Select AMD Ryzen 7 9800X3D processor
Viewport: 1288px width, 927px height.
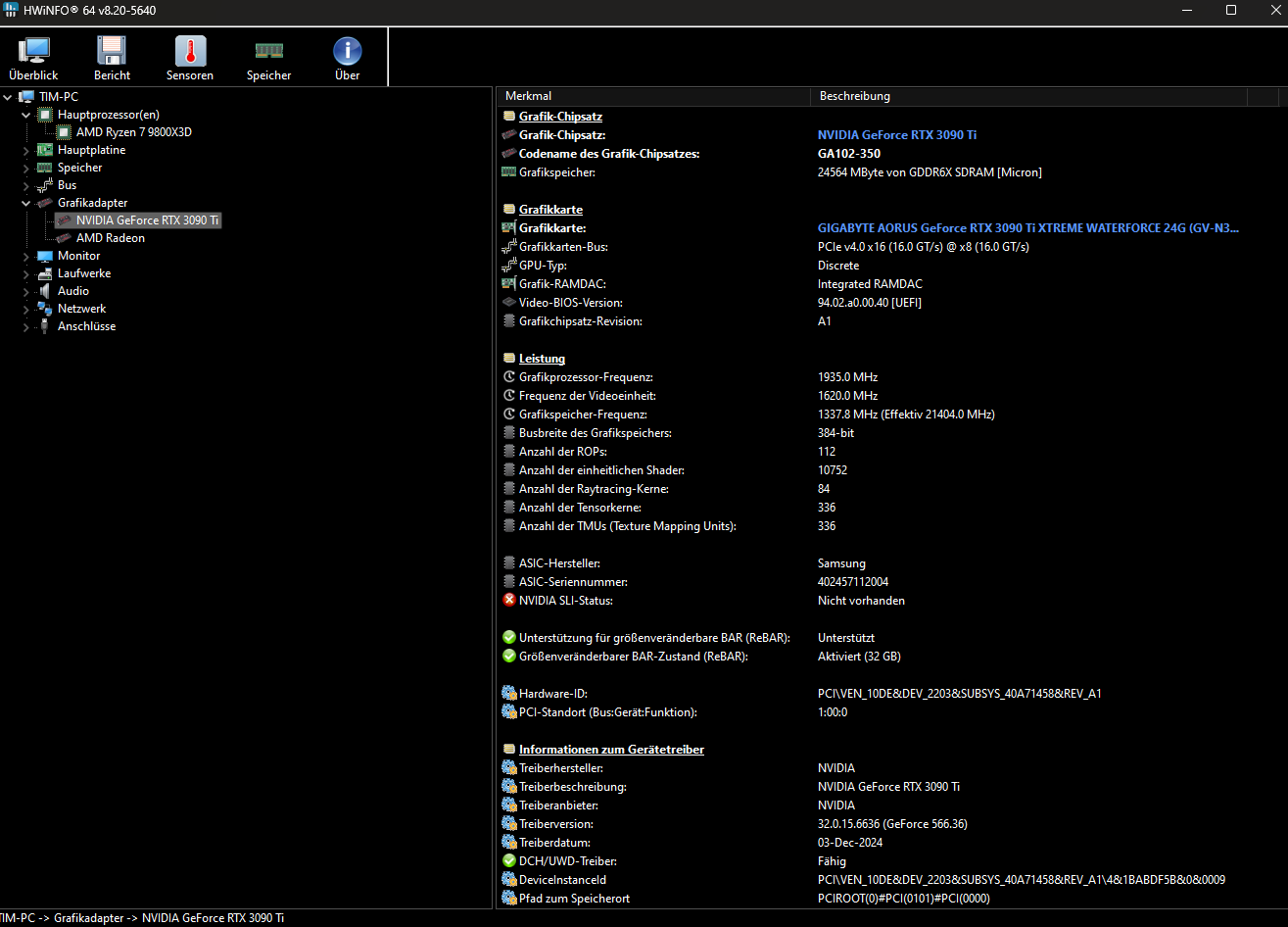[x=133, y=132]
